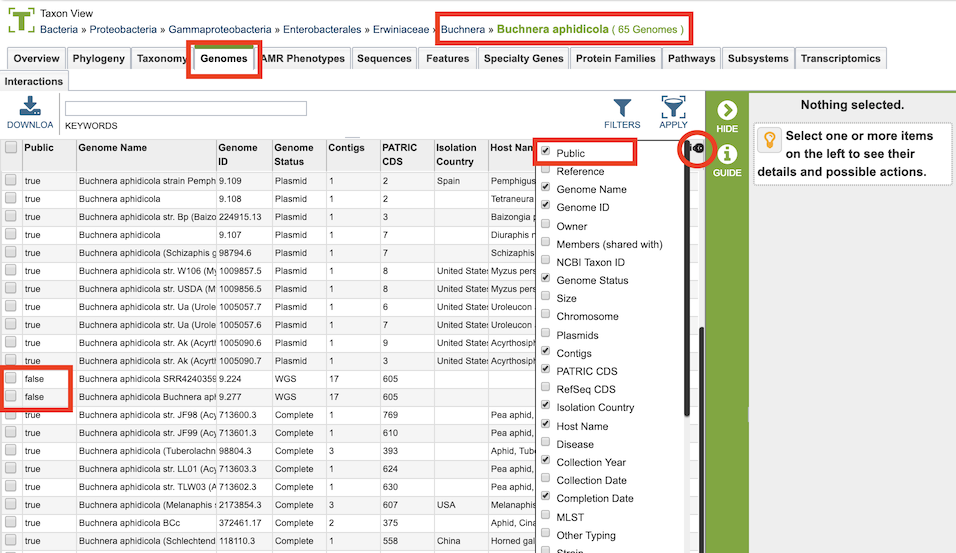This screenshot has width=956, height=553.
Task: Toggle the PATRIC CDS column checkbox
Action: pyautogui.click(x=546, y=369)
